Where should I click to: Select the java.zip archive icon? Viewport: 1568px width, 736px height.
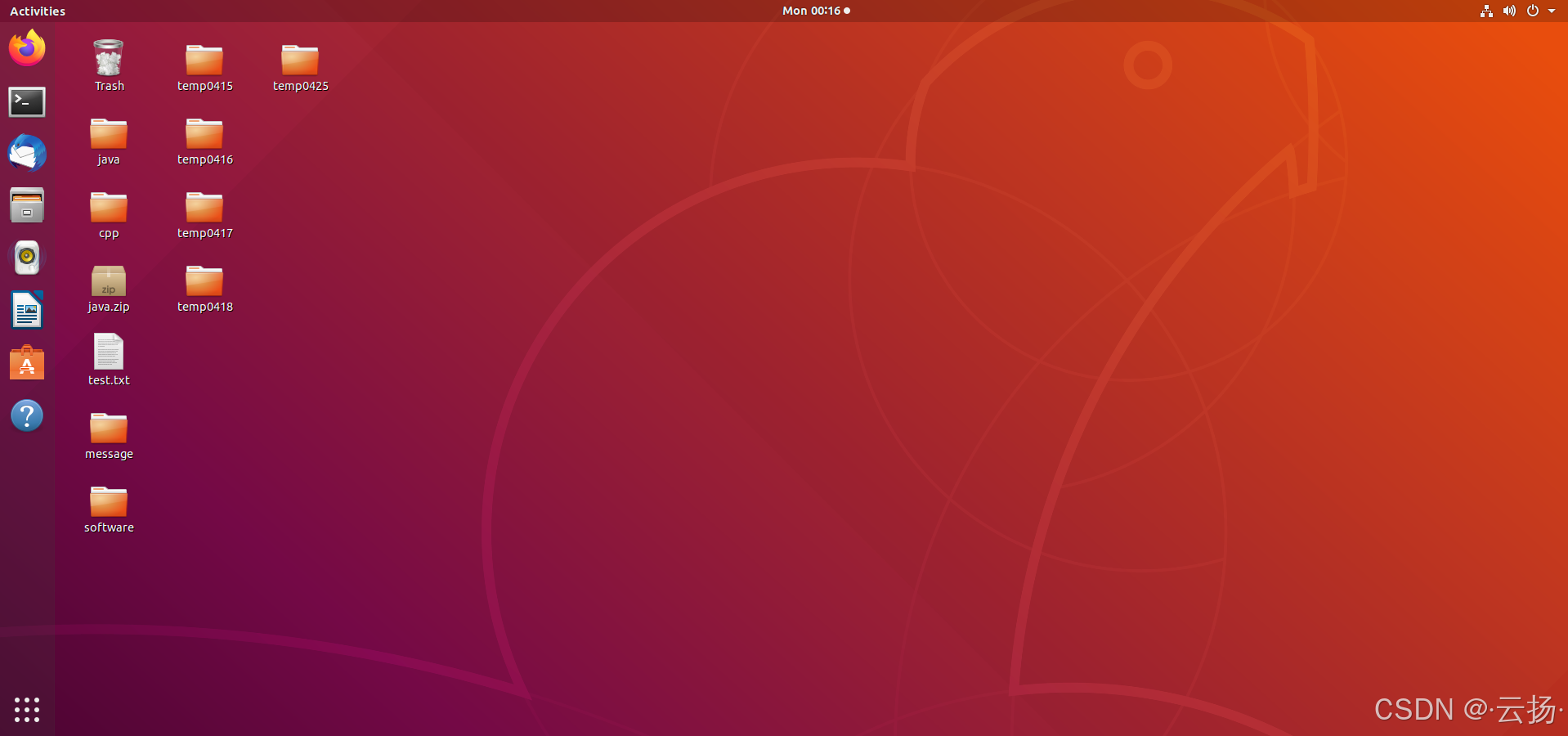tap(109, 280)
